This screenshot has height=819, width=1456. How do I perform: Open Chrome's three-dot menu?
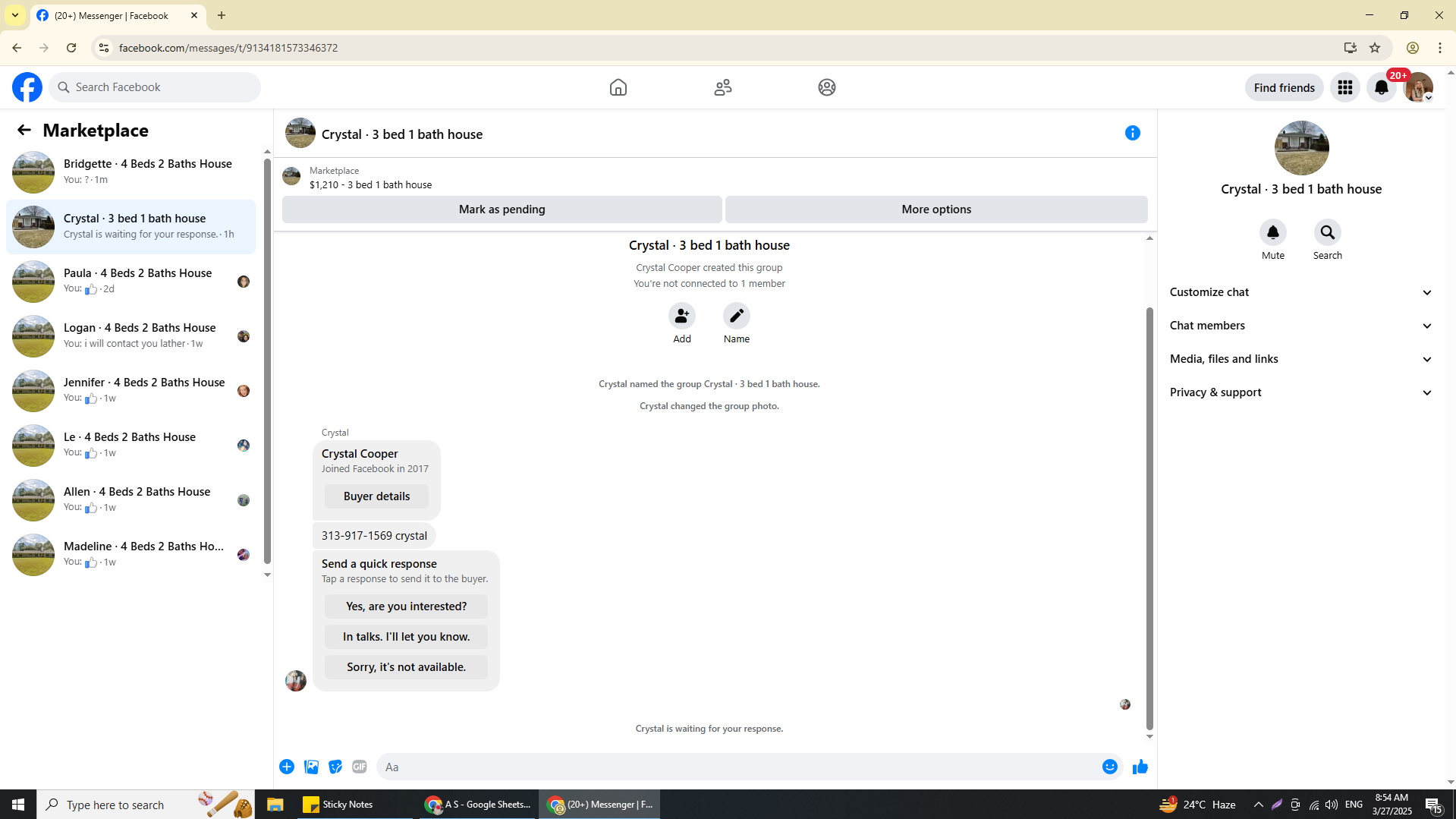(1440, 48)
